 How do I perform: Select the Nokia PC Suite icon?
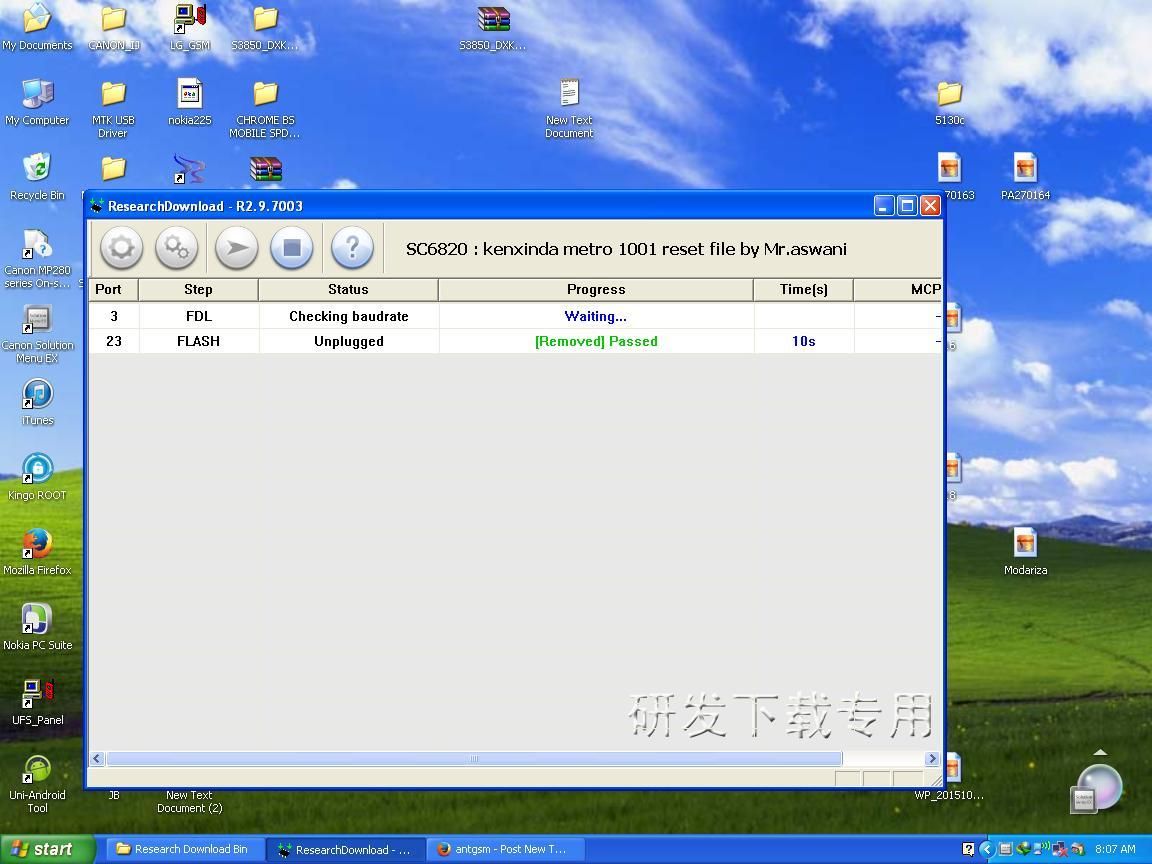click(x=37, y=620)
